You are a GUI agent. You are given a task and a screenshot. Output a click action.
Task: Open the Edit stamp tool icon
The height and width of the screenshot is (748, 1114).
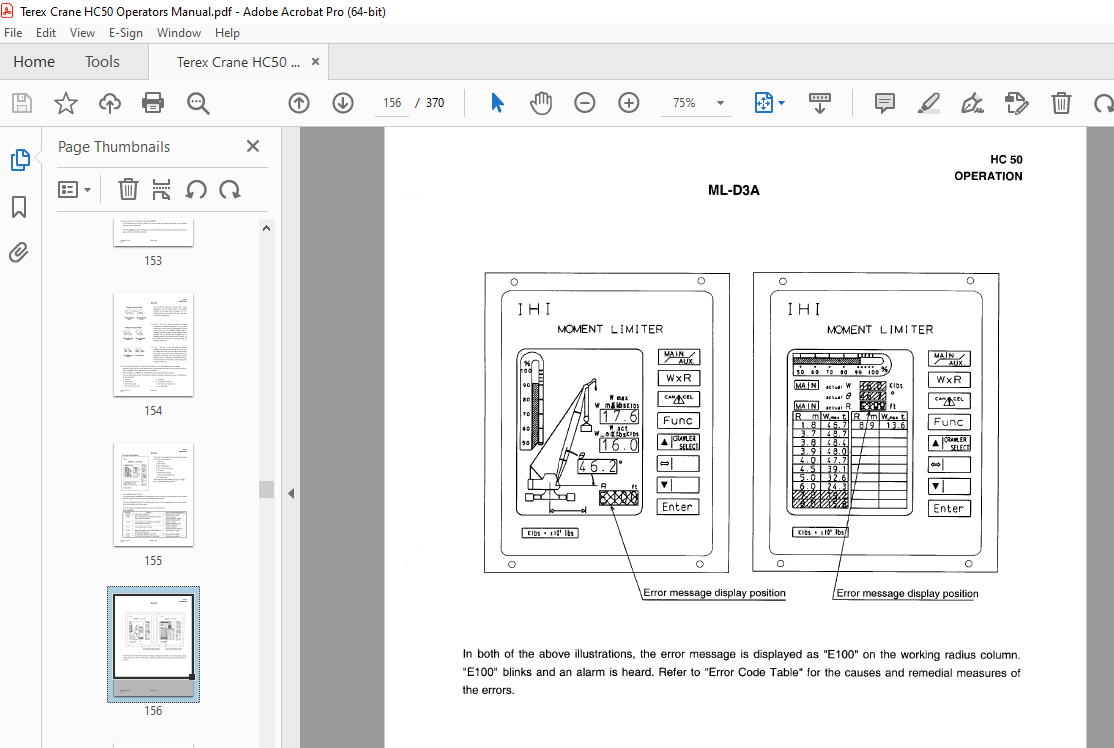[x=1017, y=103]
